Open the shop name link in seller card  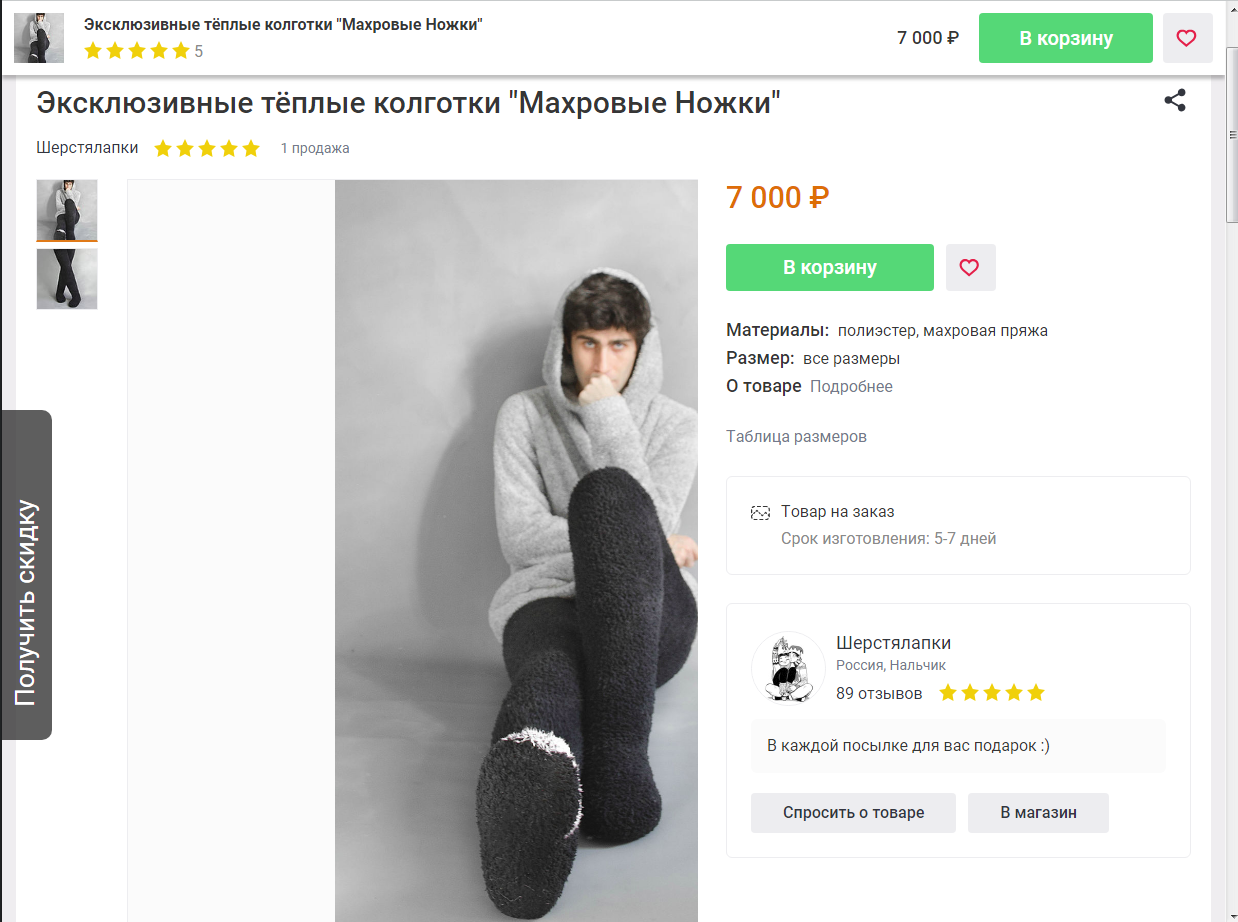coord(893,643)
